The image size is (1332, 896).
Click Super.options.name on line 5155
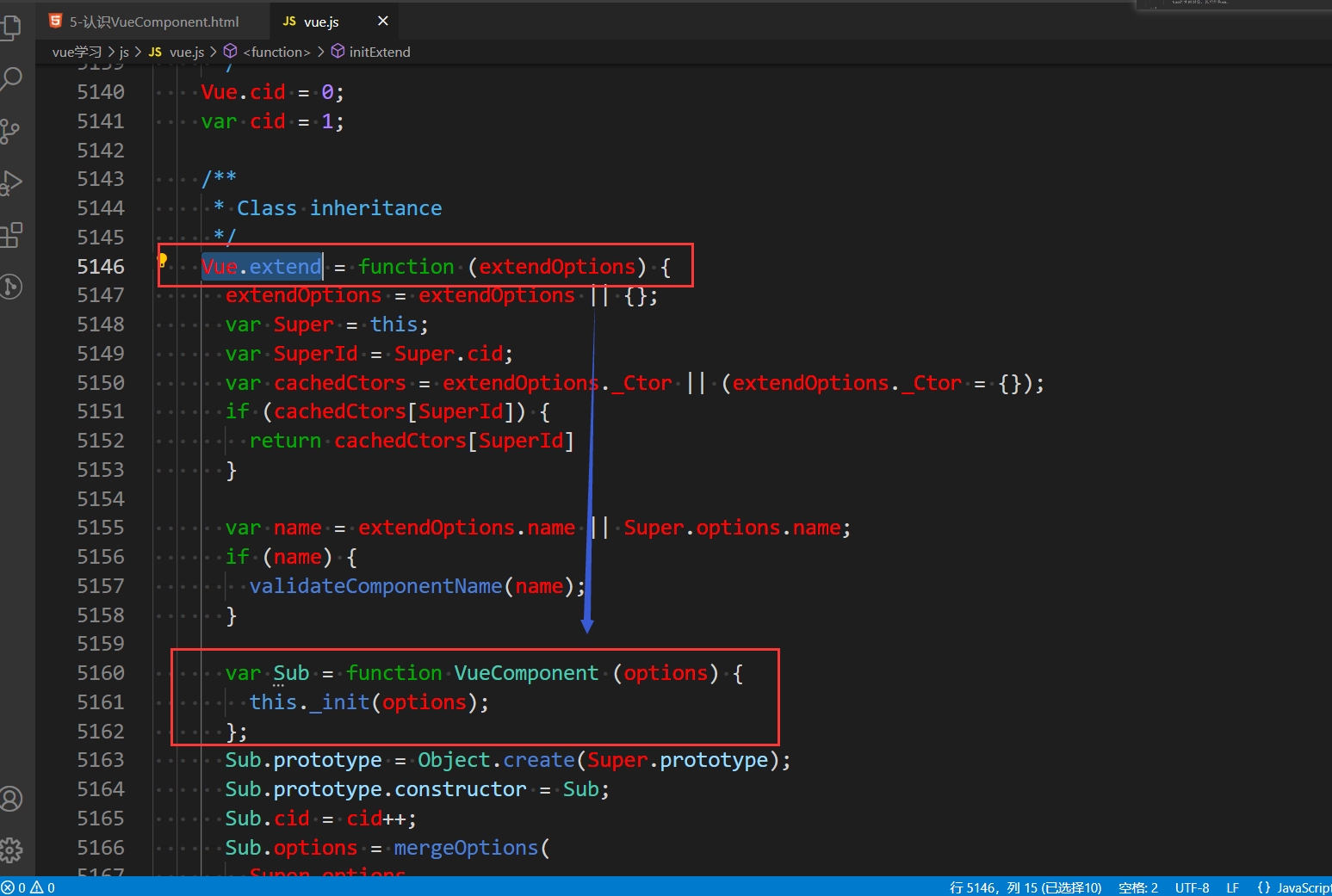(733, 528)
